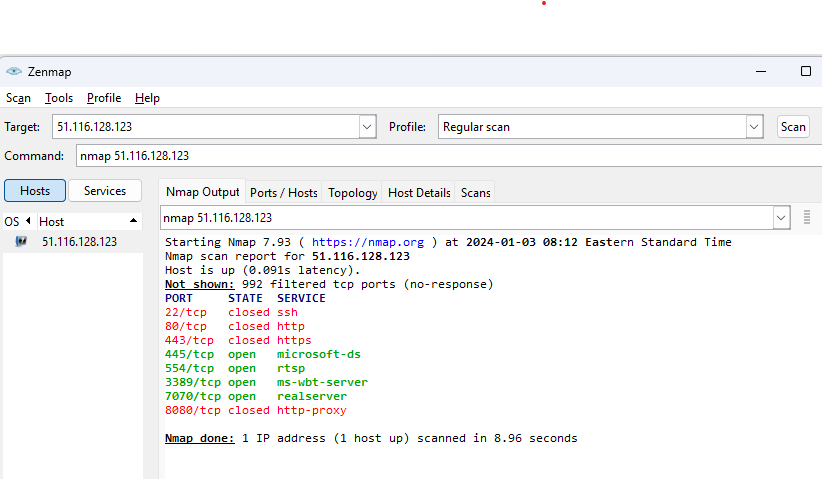Viewport: 822px width, 479px height.
Task: Click the PORT column heading in output
Action: [179, 298]
